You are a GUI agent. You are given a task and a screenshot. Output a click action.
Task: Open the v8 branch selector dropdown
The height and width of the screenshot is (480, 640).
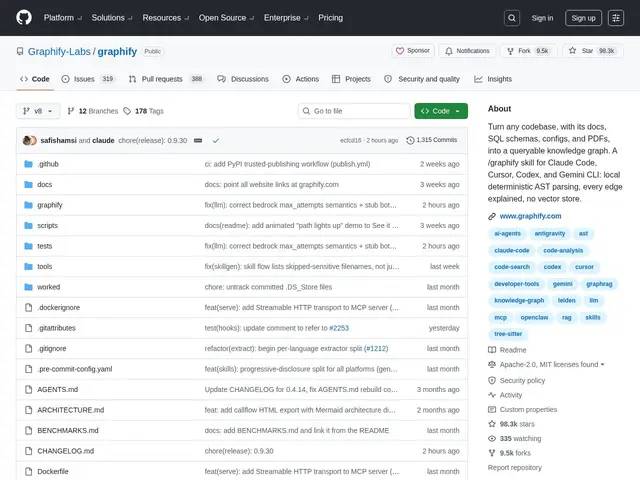[x=38, y=111]
